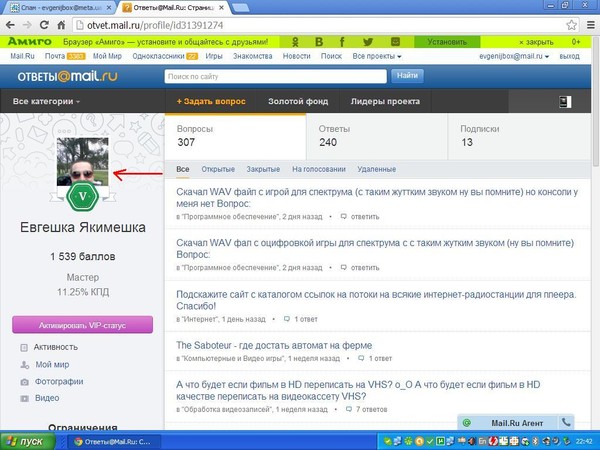
Task: Open notifications icon in dark navigation bar
Action: [x=565, y=101]
